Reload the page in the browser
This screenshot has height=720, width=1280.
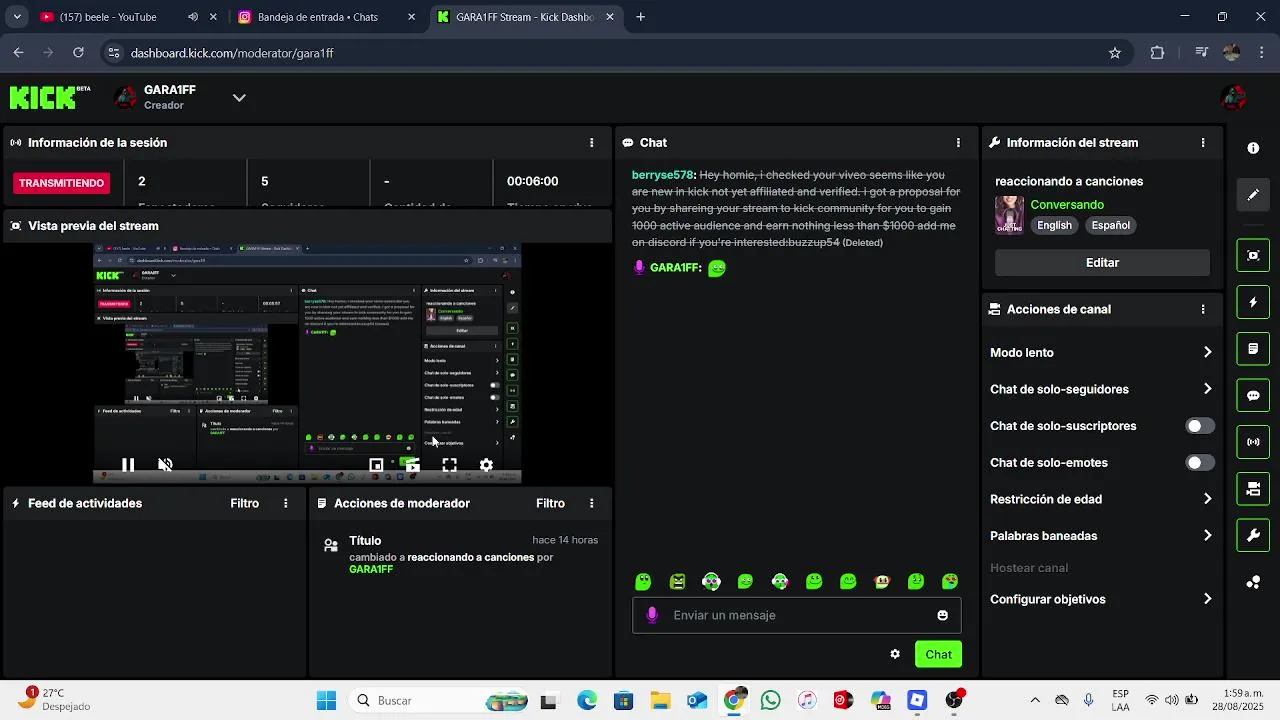pyautogui.click(x=78, y=53)
